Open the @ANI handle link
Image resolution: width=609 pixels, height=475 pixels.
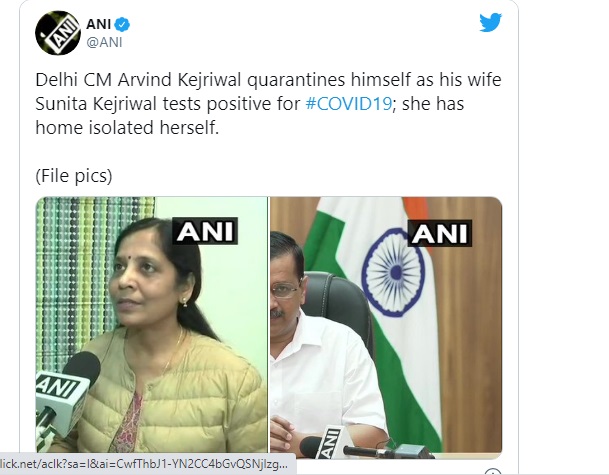[104, 42]
